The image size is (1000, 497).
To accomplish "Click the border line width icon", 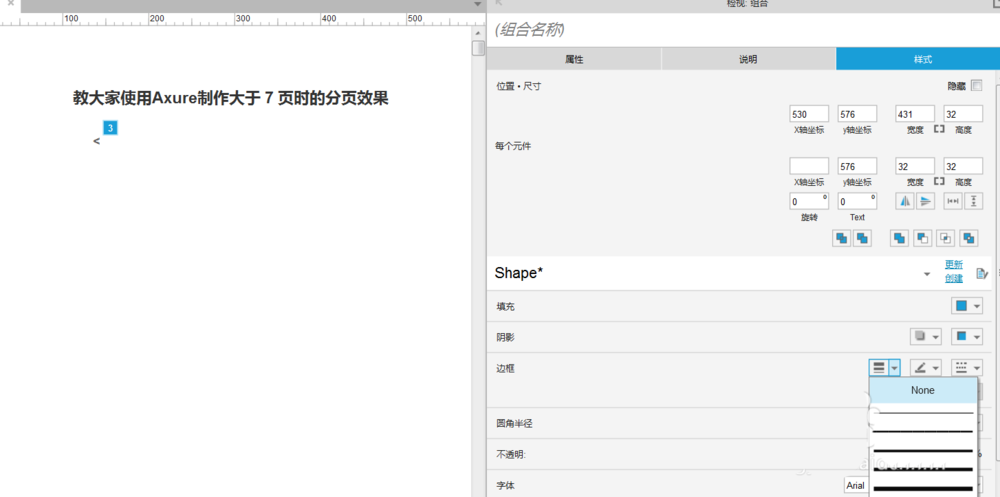I will click(879, 367).
